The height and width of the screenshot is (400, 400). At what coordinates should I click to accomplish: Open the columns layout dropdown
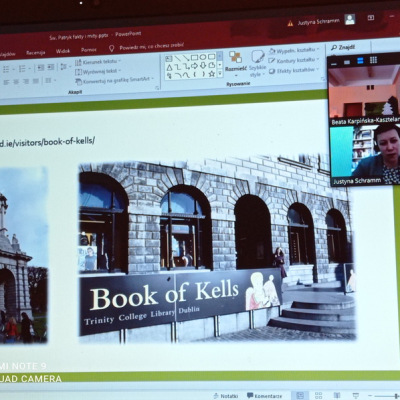[50, 80]
